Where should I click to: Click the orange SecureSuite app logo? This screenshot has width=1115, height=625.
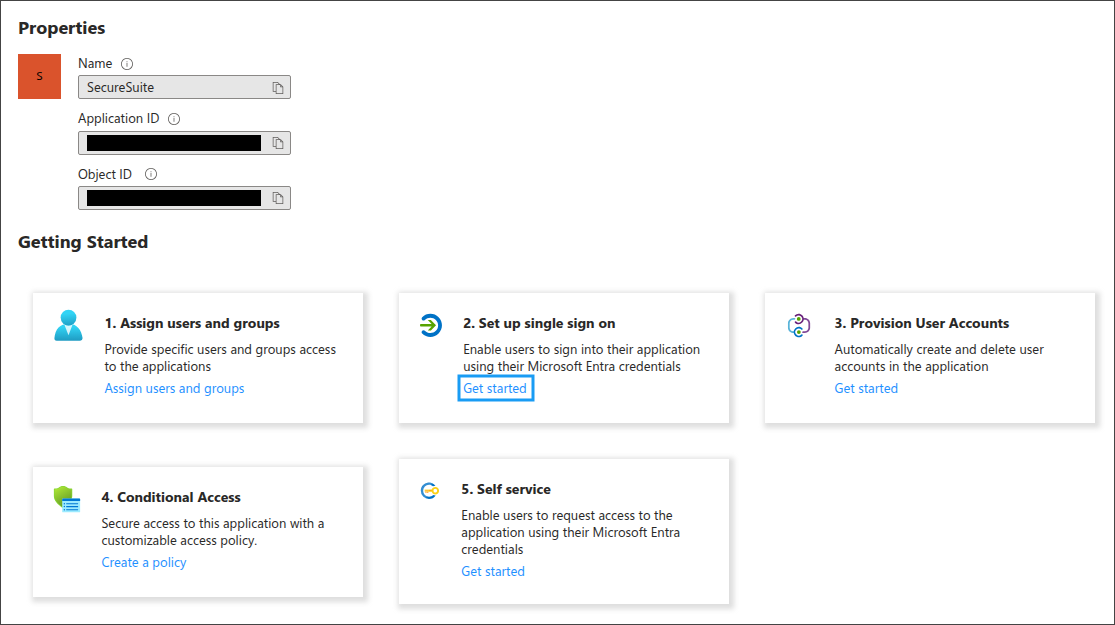tap(40, 76)
